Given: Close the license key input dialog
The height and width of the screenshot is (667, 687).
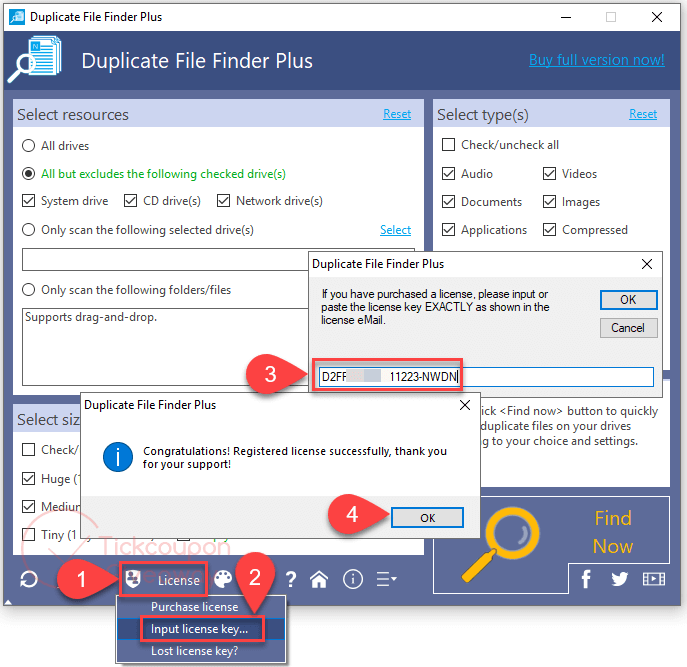Looking at the screenshot, I should pos(647,264).
